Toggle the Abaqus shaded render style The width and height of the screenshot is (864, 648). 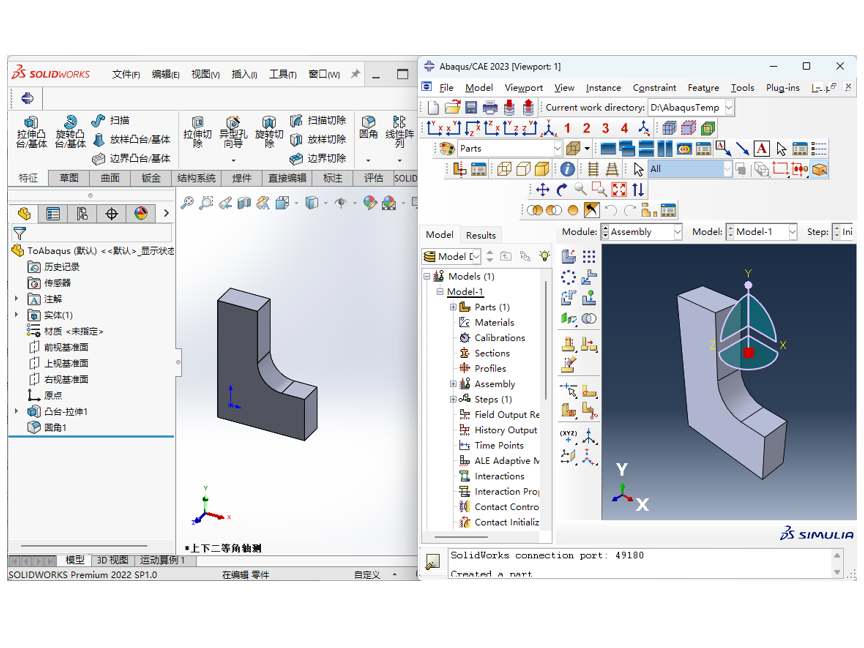[542, 169]
